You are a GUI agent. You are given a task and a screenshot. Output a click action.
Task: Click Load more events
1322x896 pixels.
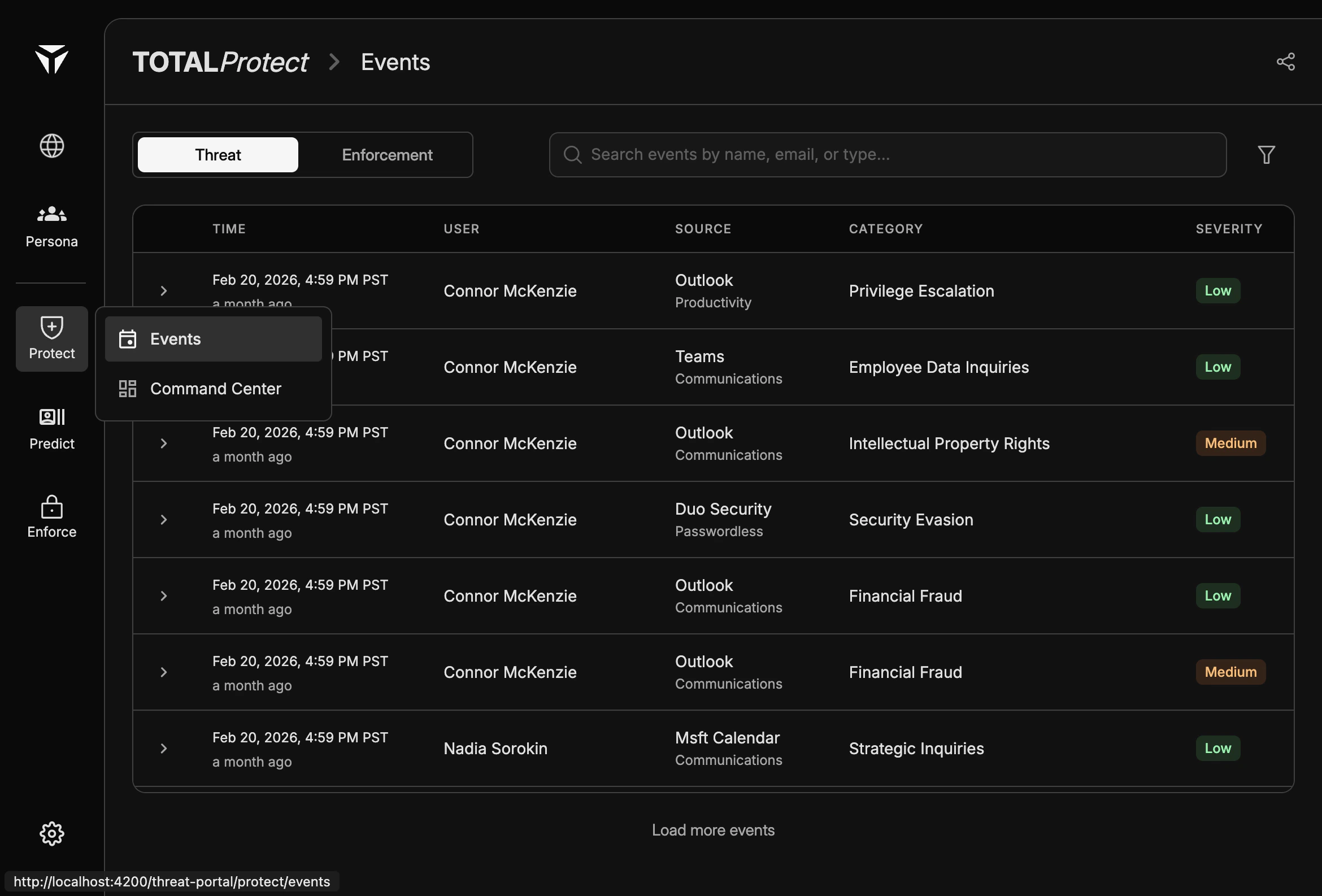pyautogui.click(x=713, y=830)
